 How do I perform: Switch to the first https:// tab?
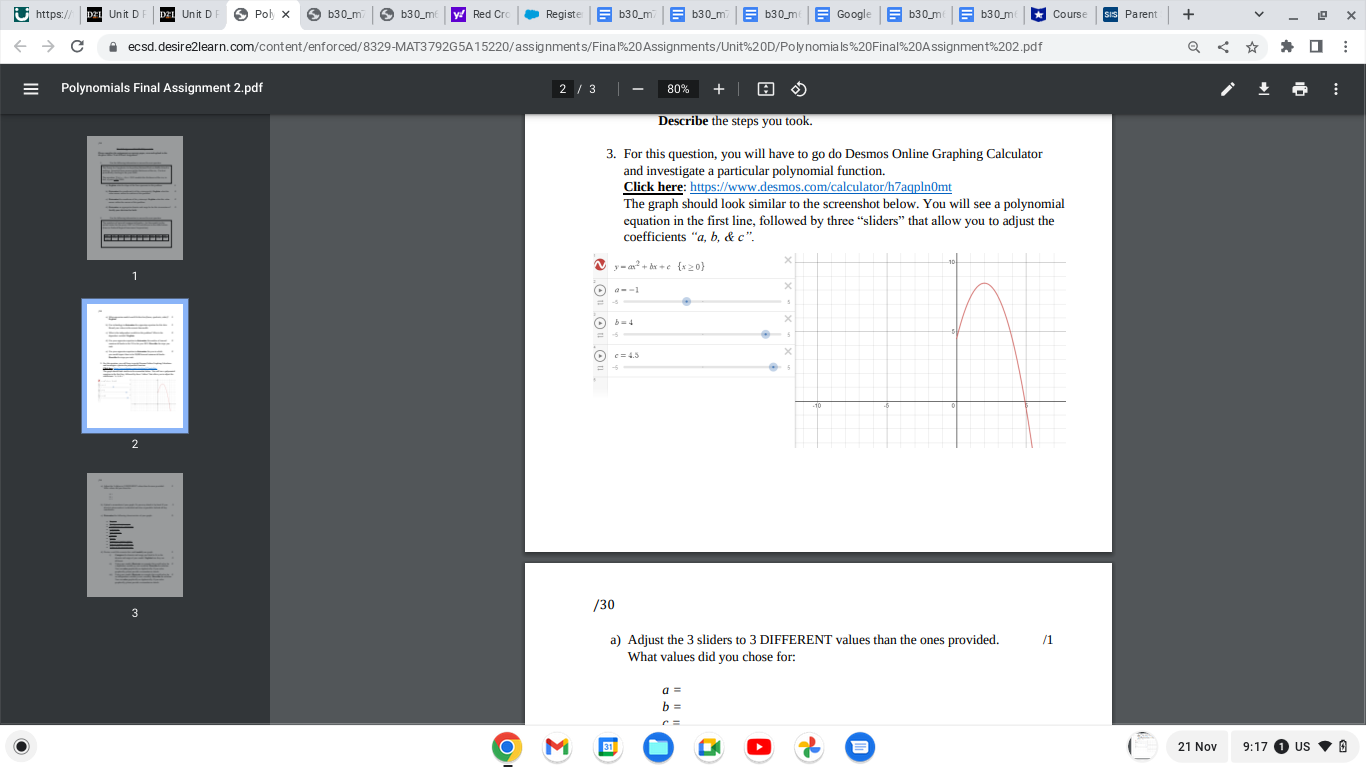(x=41, y=15)
